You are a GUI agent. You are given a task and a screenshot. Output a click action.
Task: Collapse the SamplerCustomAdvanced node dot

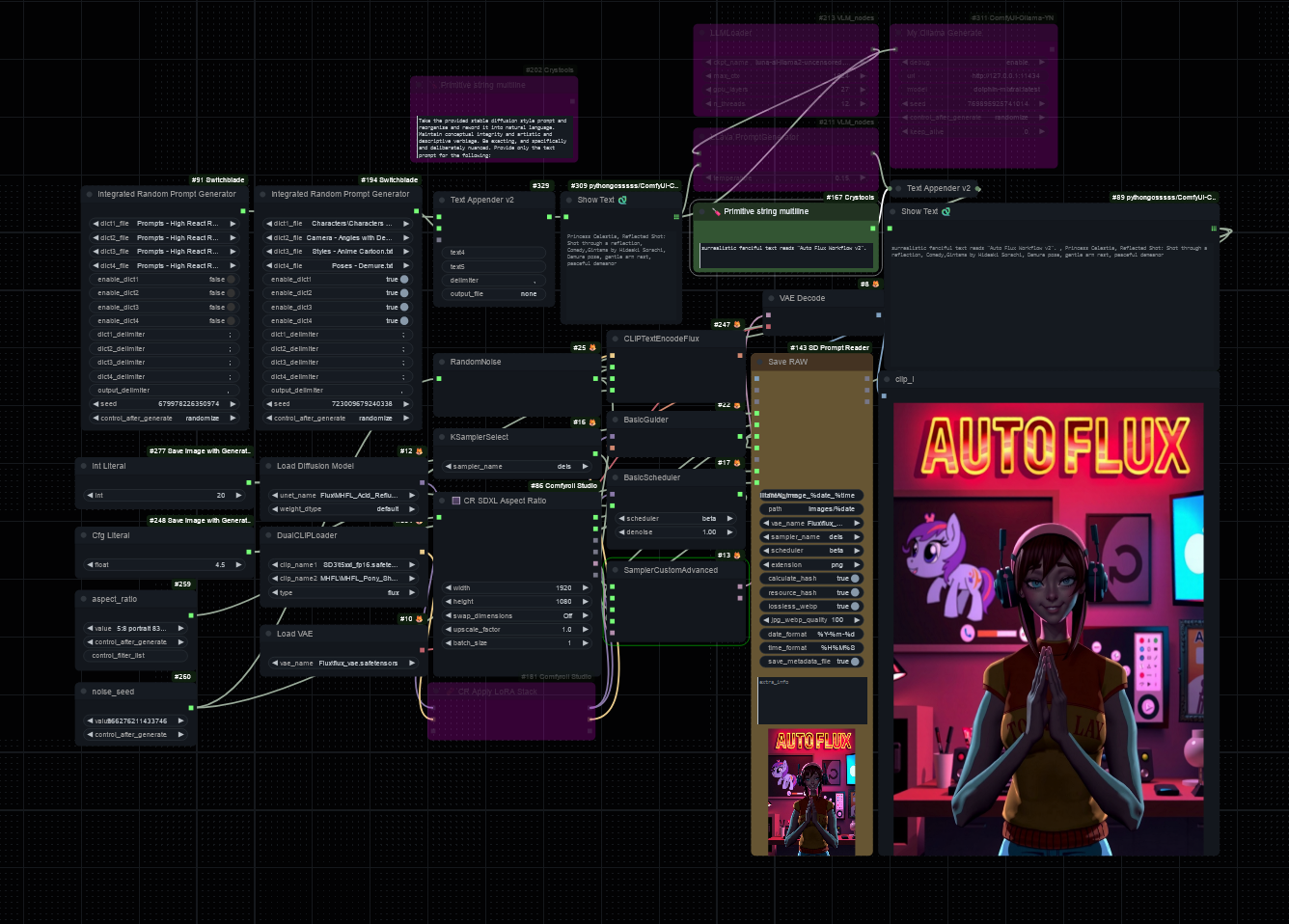point(616,570)
